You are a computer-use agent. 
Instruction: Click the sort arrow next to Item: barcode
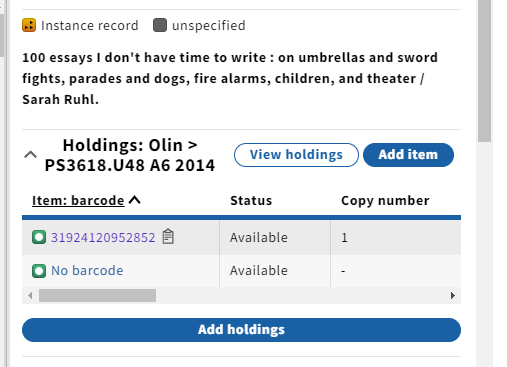[135, 200]
